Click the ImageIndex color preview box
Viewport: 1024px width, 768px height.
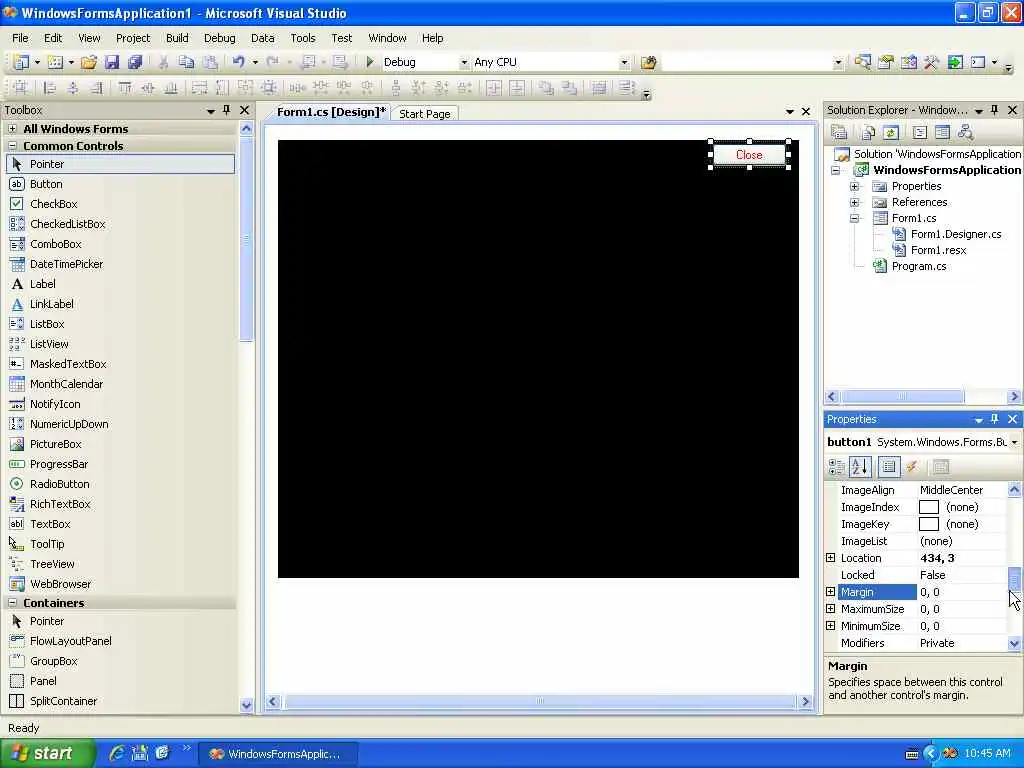(929, 507)
